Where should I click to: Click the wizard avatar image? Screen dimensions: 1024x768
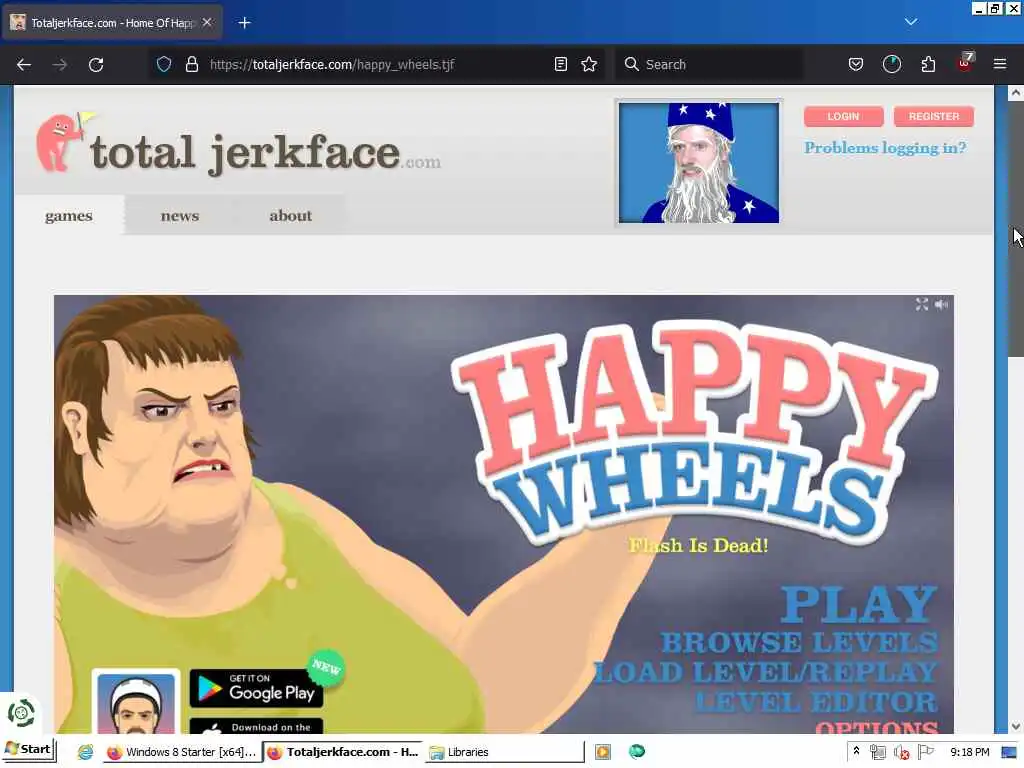[x=699, y=163]
